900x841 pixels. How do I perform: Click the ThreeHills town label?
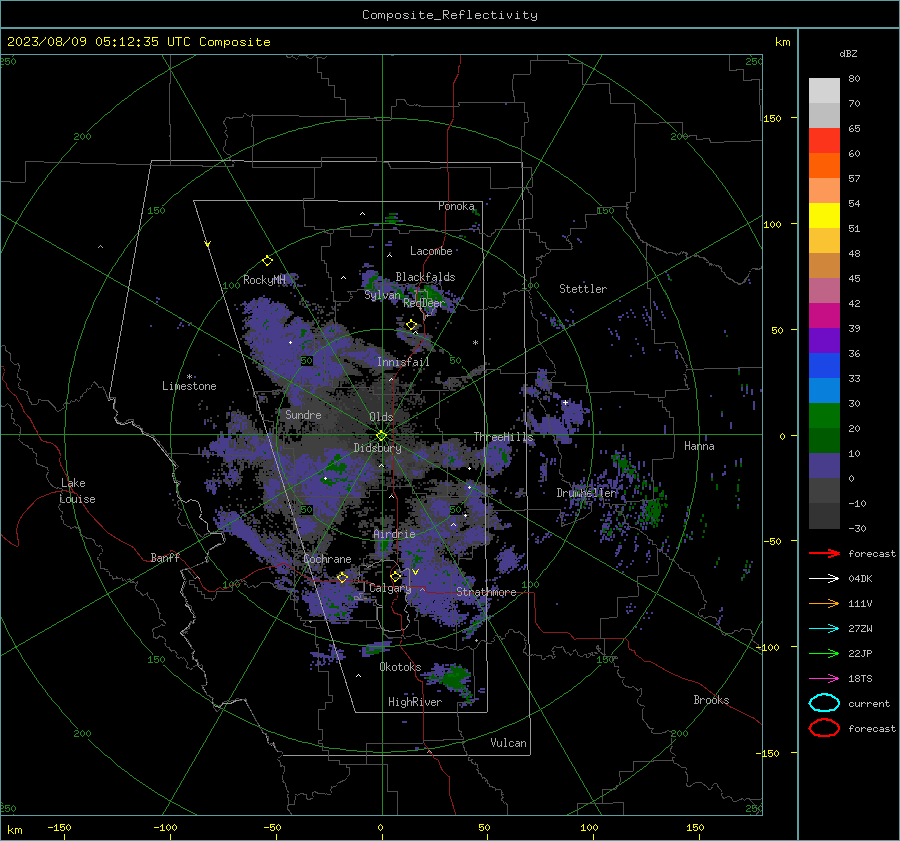[503, 437]
